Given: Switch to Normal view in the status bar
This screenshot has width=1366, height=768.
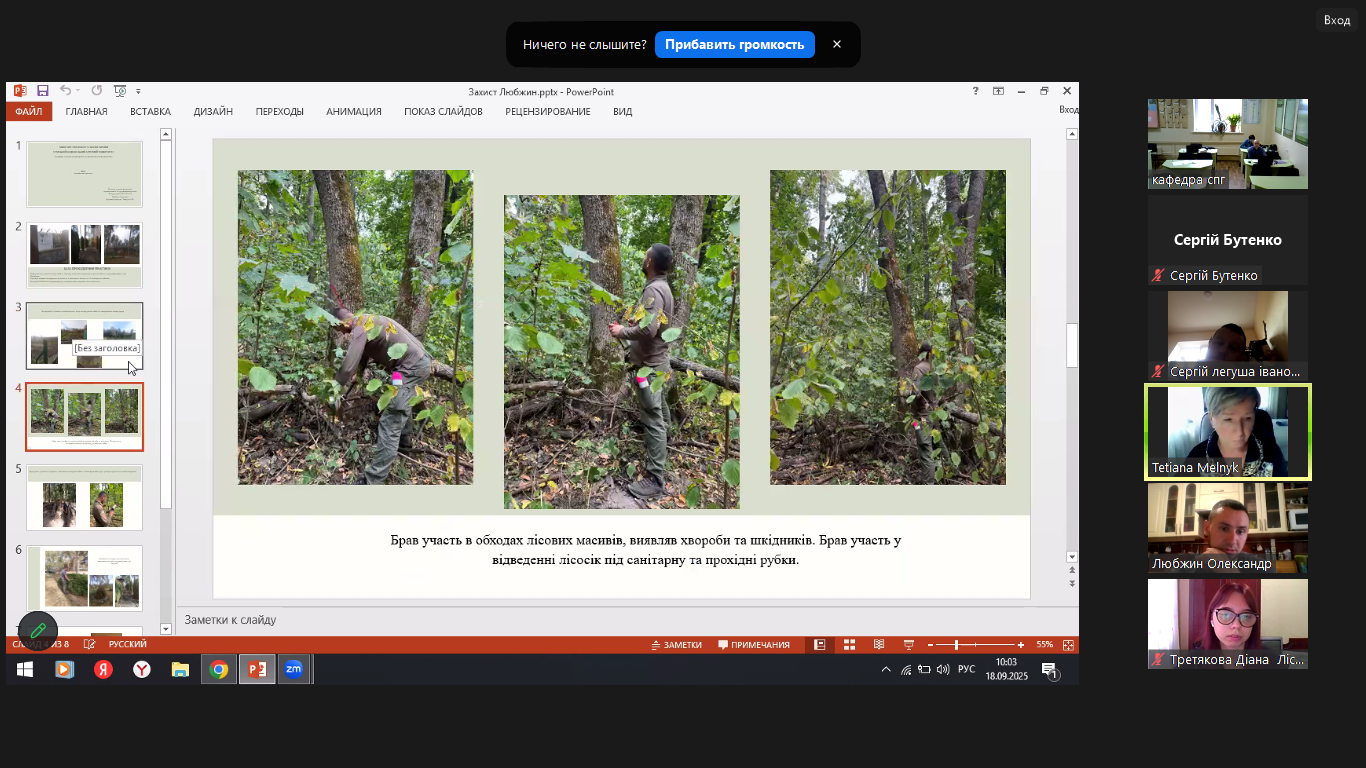Looking at the screenshot, I should coord(819,645).
